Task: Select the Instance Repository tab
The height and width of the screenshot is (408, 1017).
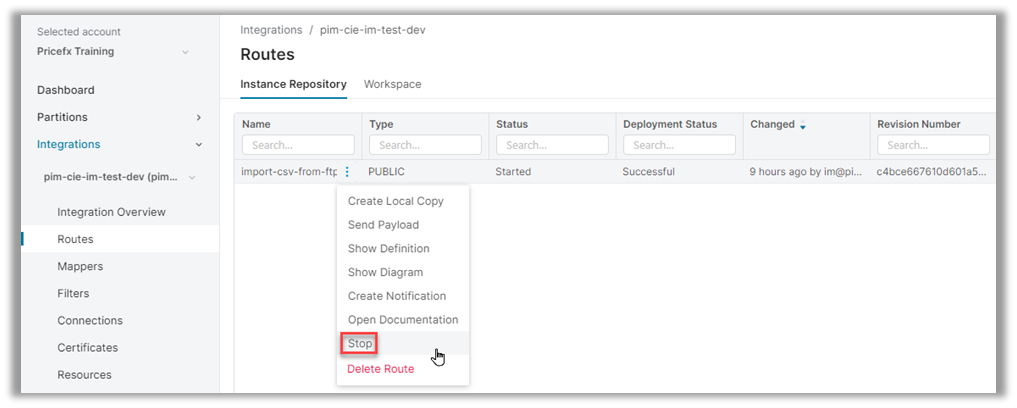Action: [x=293, y=84]
